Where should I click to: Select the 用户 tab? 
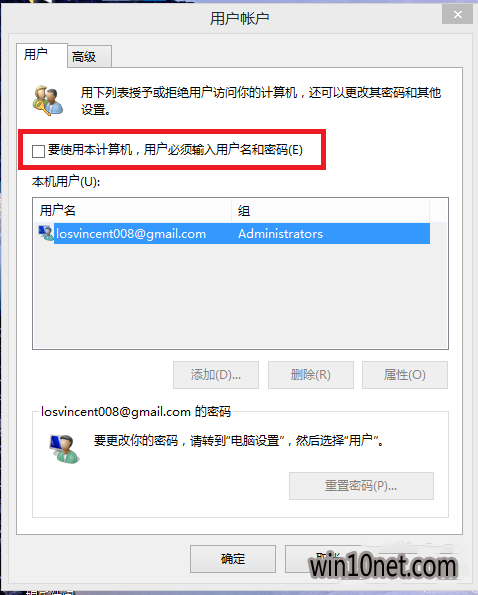click(42, 55)
